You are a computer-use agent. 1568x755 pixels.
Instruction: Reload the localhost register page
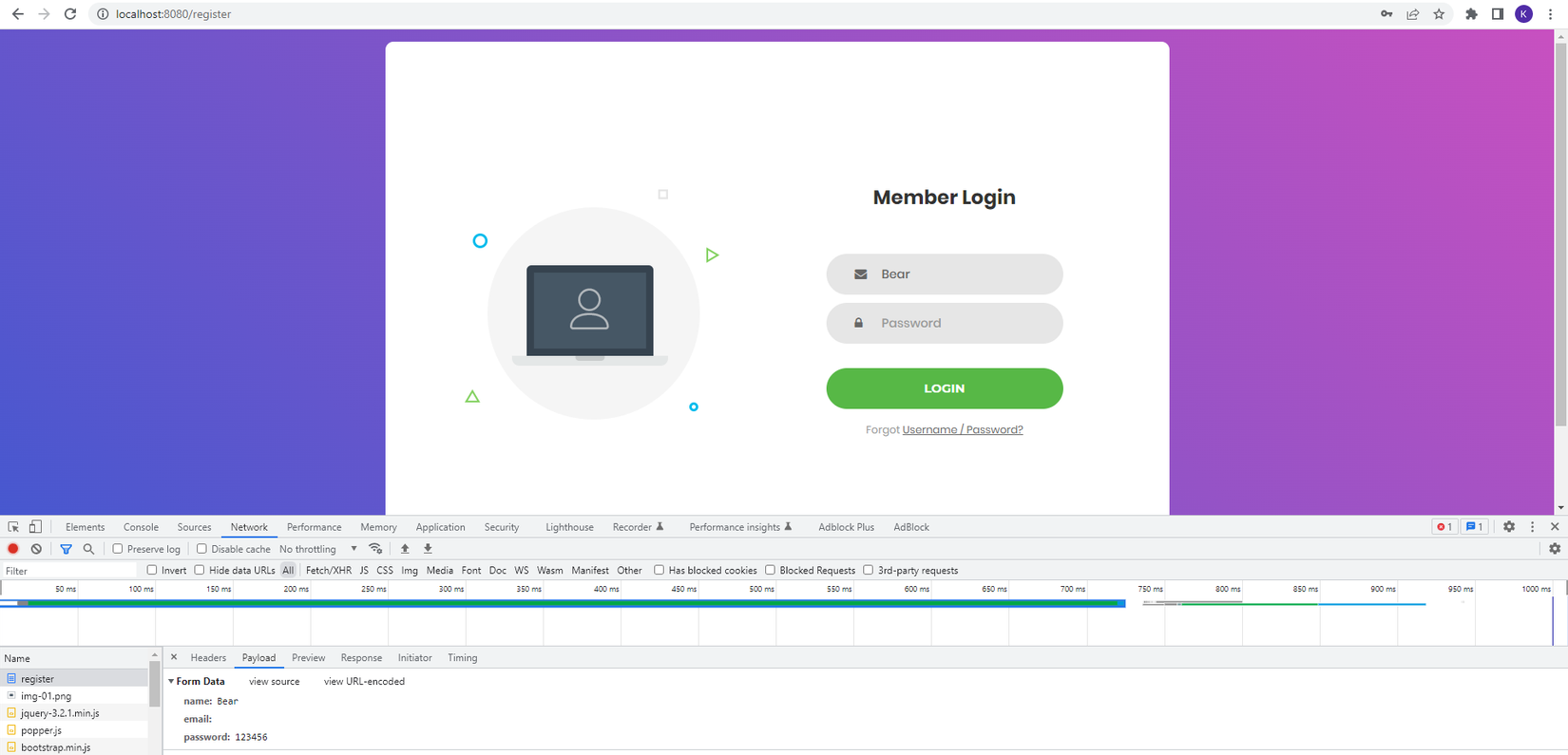pos(70,14)
